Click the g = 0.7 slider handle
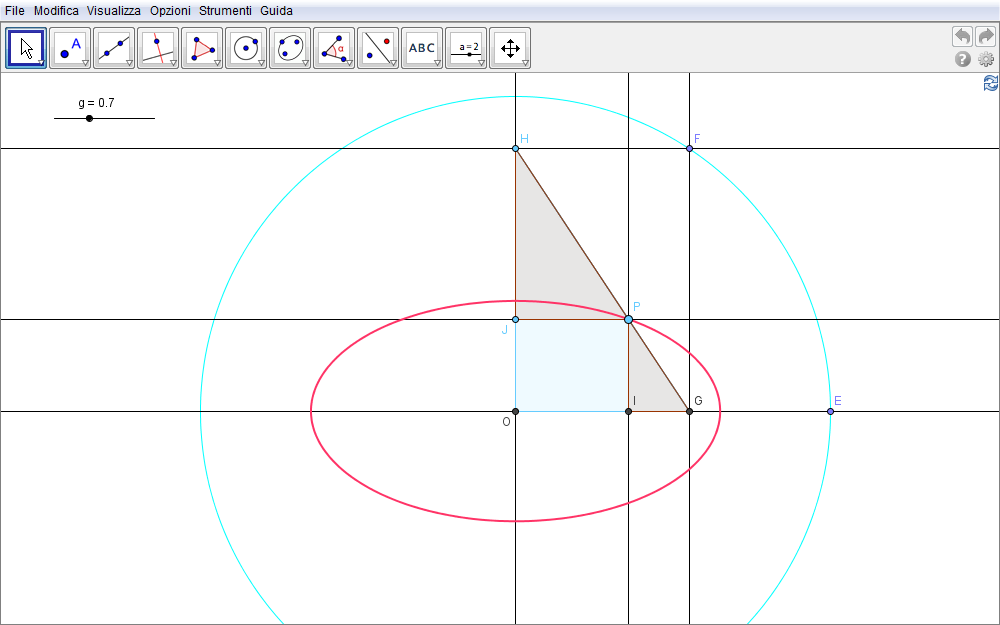This screenshot has width=1000, height=625. (90, 118)
